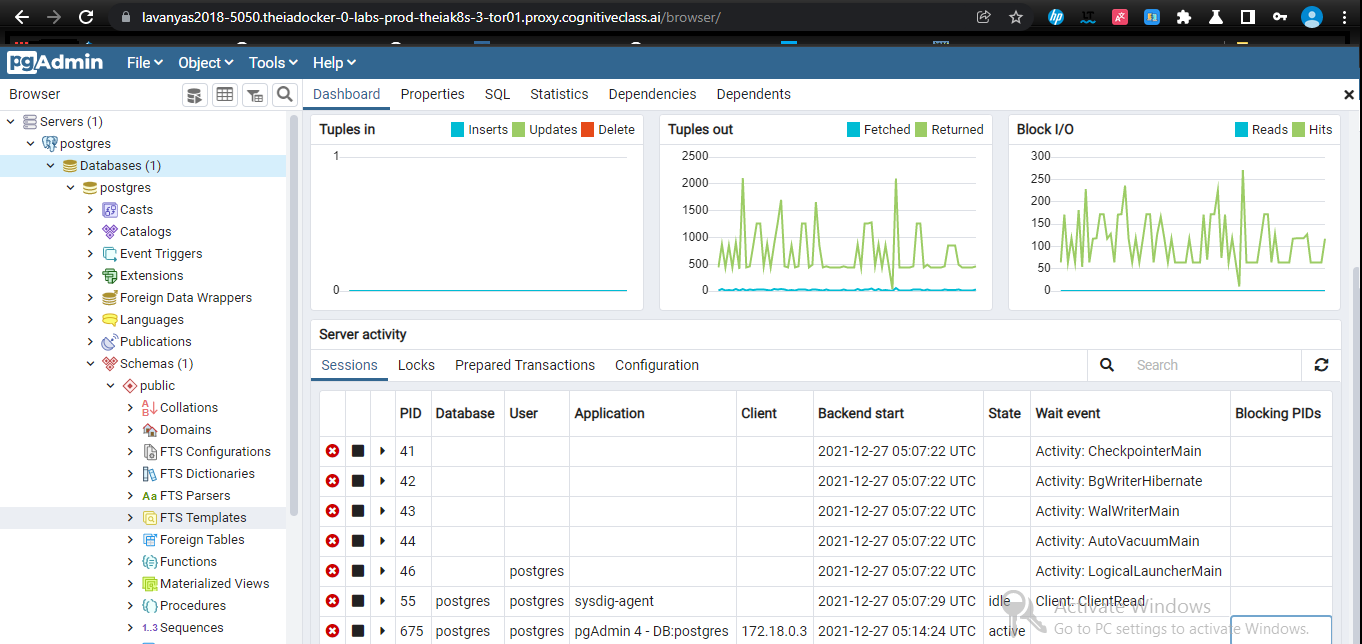This screenshot has height=644, width=1362.
Task: Terminate session PID 675 with the red stop icon
Action: coord(332,631)
